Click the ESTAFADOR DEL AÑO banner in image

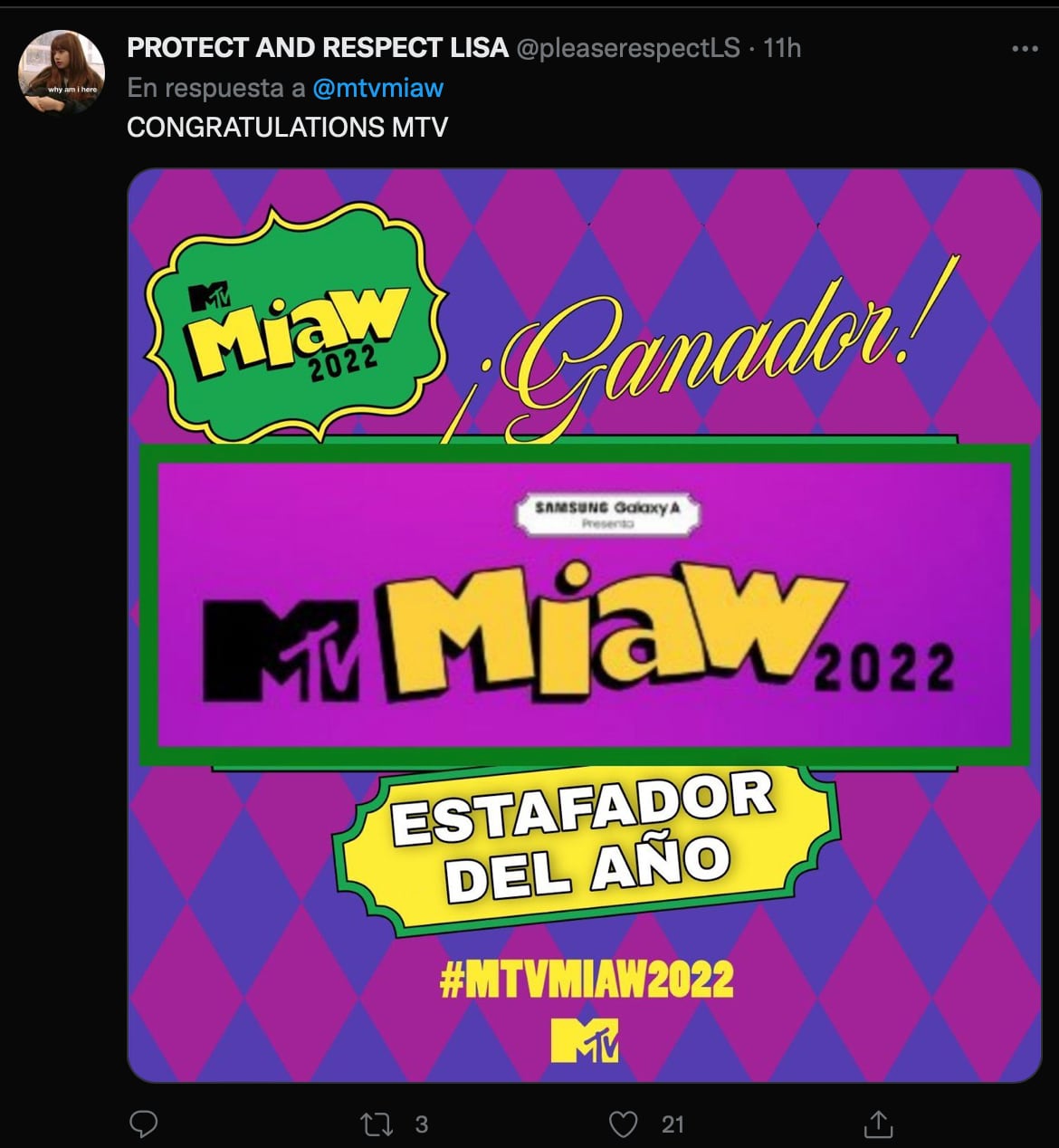tap(586, 844)
